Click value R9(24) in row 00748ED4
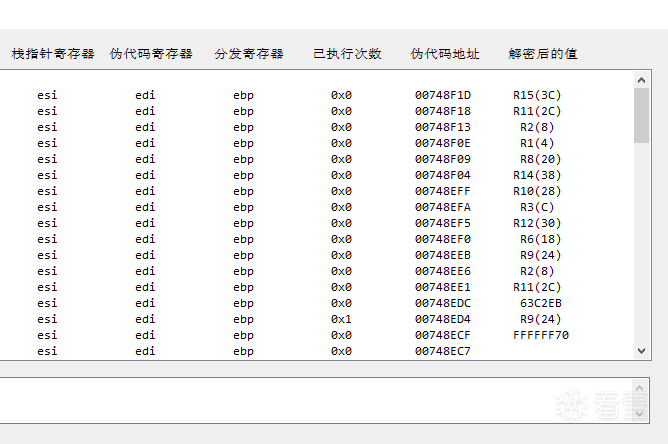Image resolution: width=668 pixels, height=444 pixels. coord(541,319)
